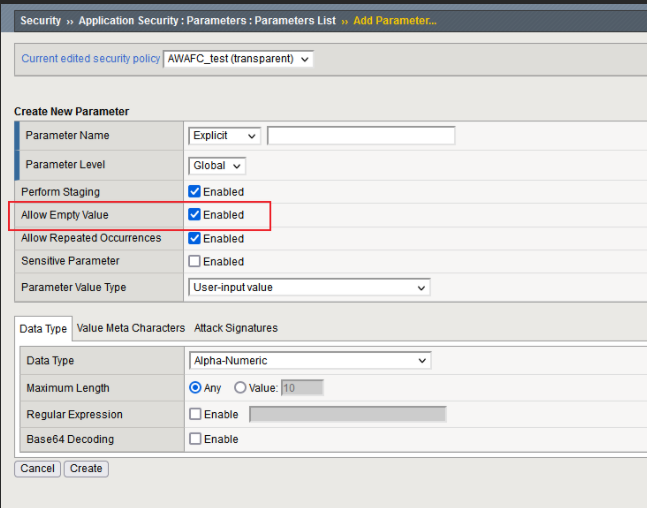Toggle Allow Empty Value checkbox
The image size is (647, 508).
[x=195, y=215]
